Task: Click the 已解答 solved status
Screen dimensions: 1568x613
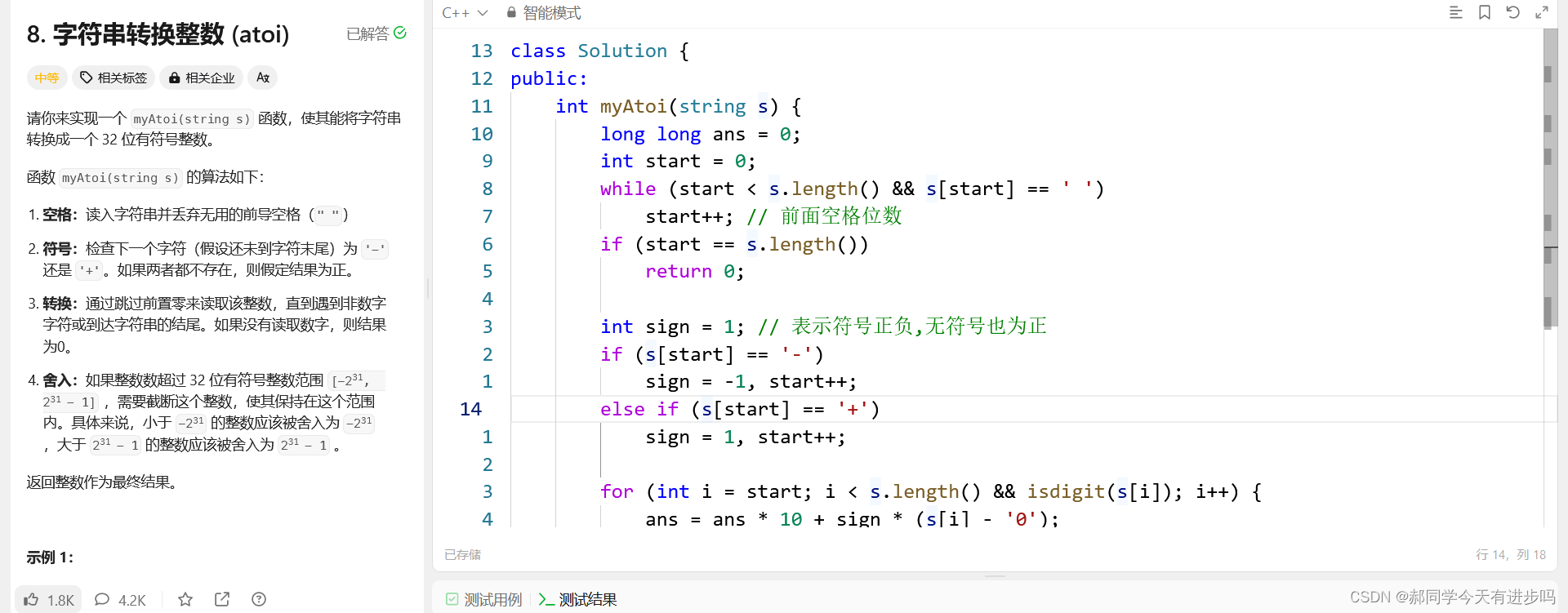Action: (x=376, y=33)
